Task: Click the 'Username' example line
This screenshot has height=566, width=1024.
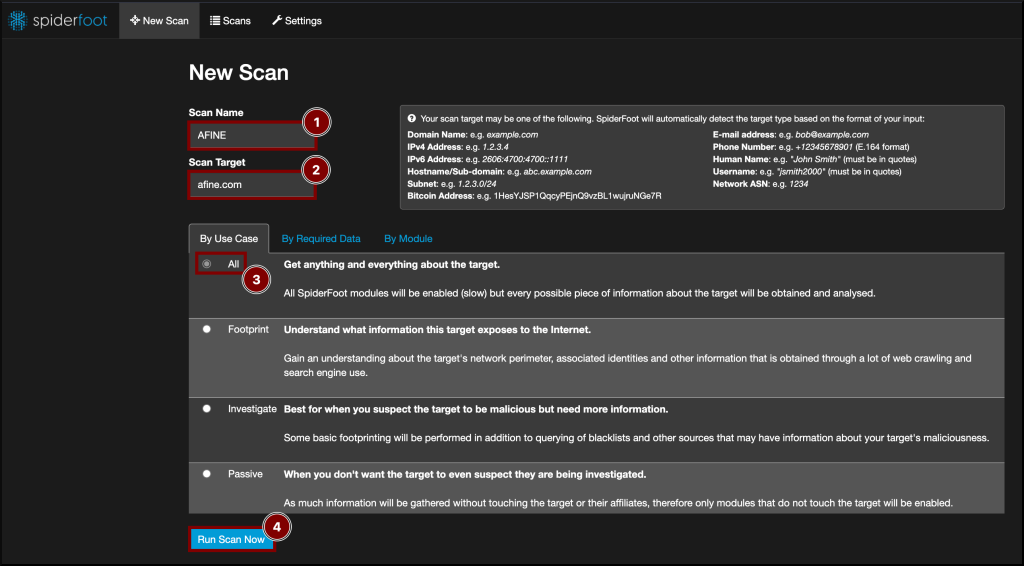Action: [807, 172]
